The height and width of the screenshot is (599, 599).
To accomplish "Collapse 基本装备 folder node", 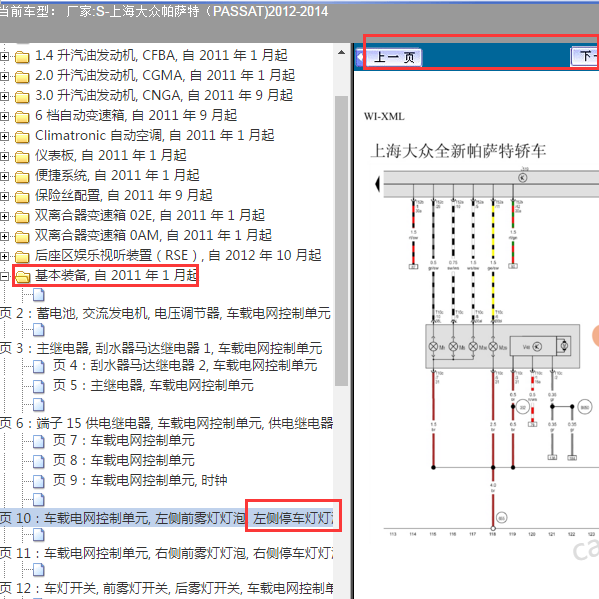I will (4, 276).
